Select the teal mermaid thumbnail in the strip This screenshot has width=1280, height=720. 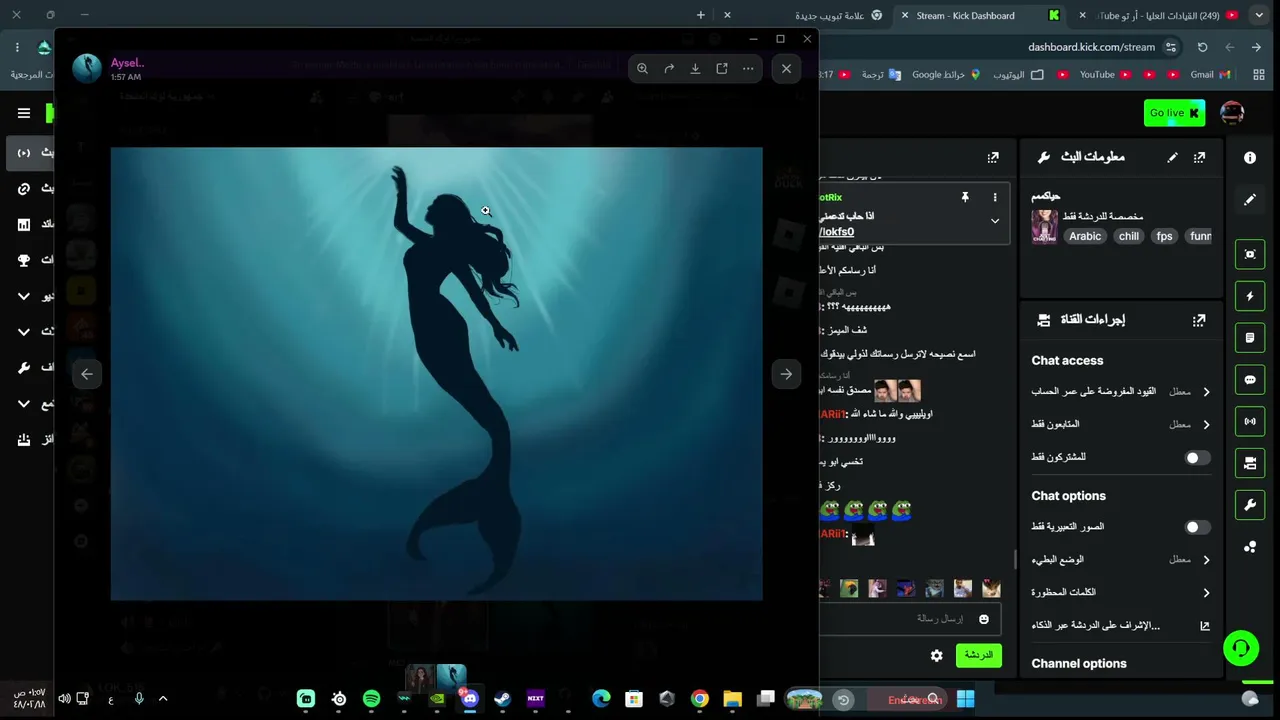pos(451,677)
